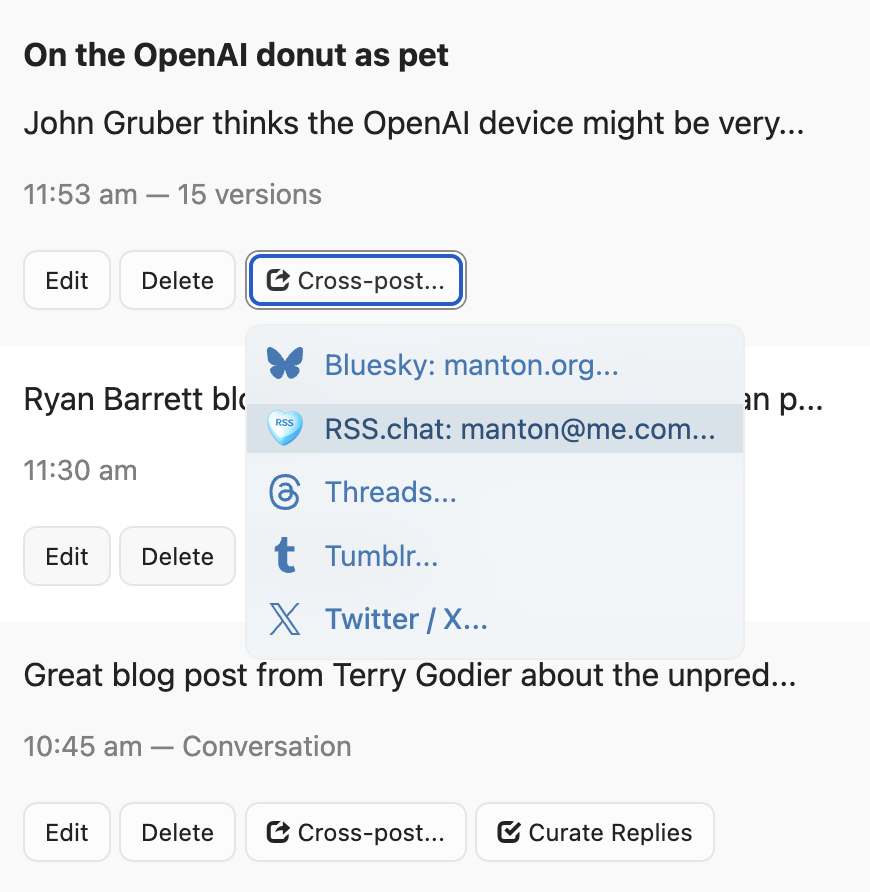870x892 pixels.
Task: Edit the Terry Godier post
Action: 67,832
